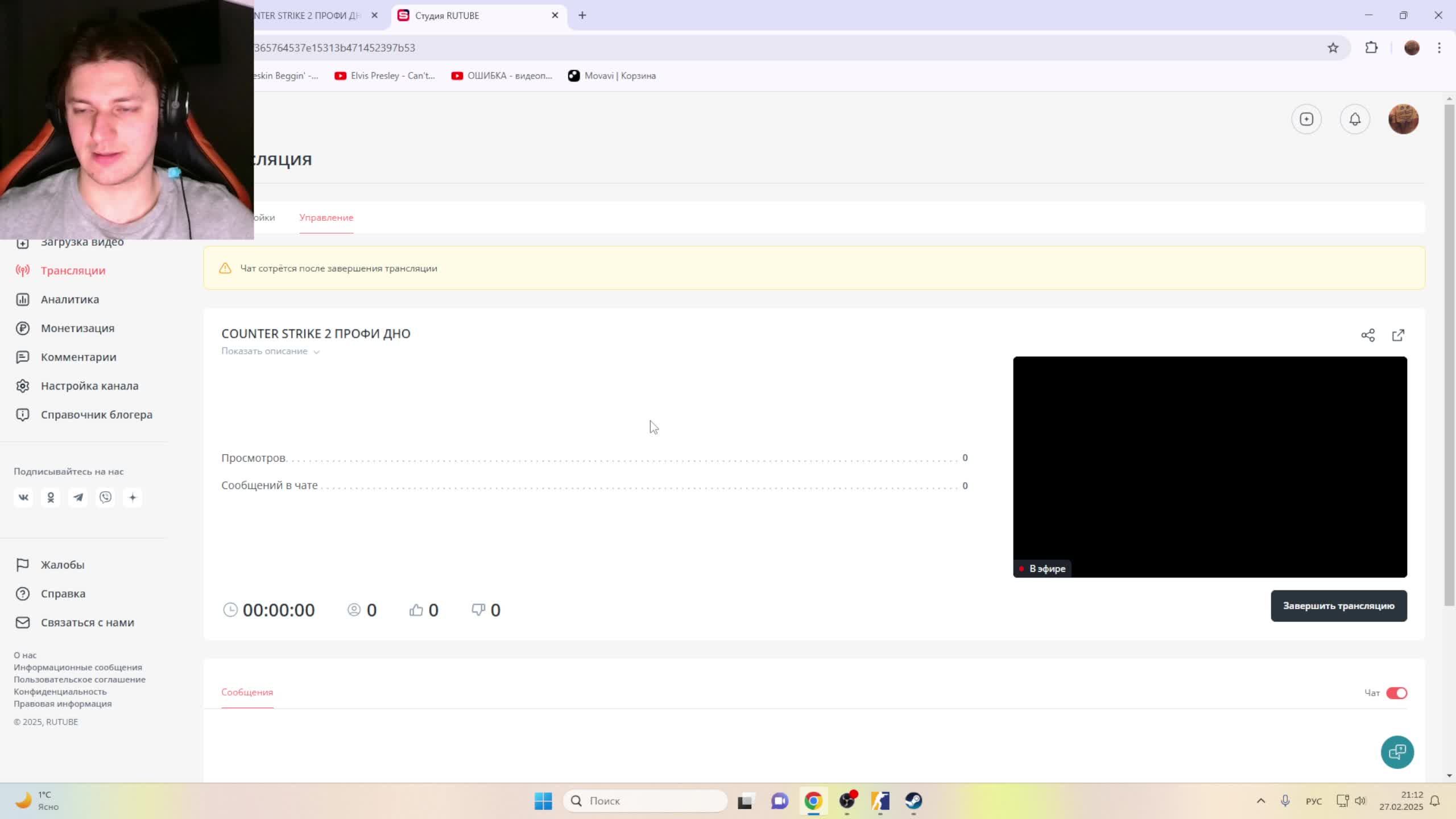The height and width of the screenshot is (819, 1456).
Task: Click the VK social icon
Action: 23,498
